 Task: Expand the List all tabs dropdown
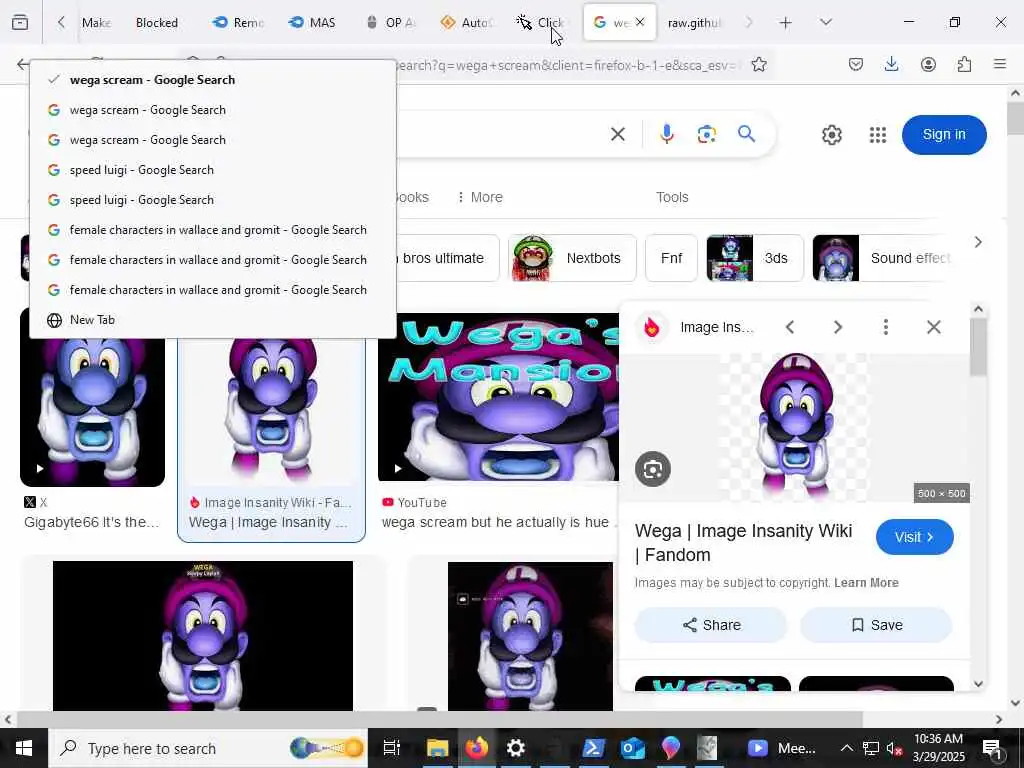(825, 23)
